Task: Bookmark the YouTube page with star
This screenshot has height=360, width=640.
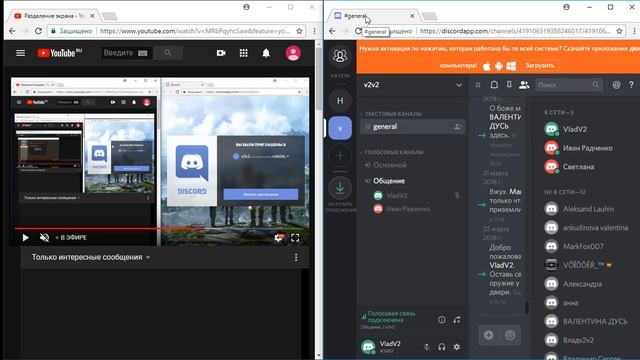Action: (299, 31)
